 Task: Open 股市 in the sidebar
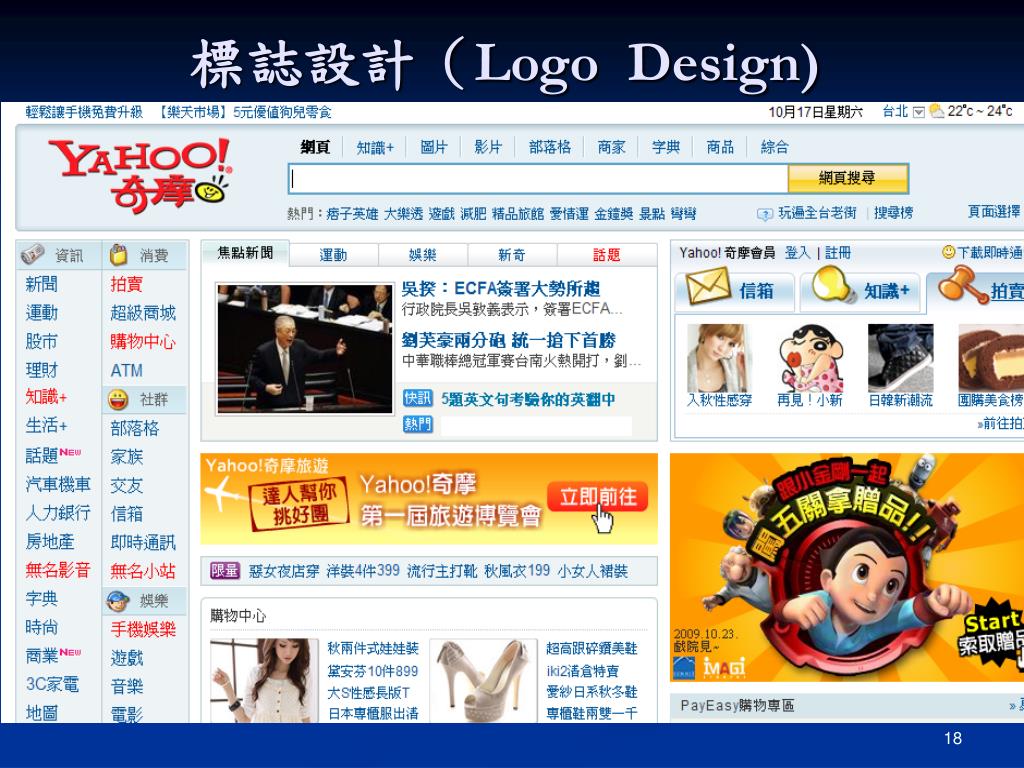(41, 342)
